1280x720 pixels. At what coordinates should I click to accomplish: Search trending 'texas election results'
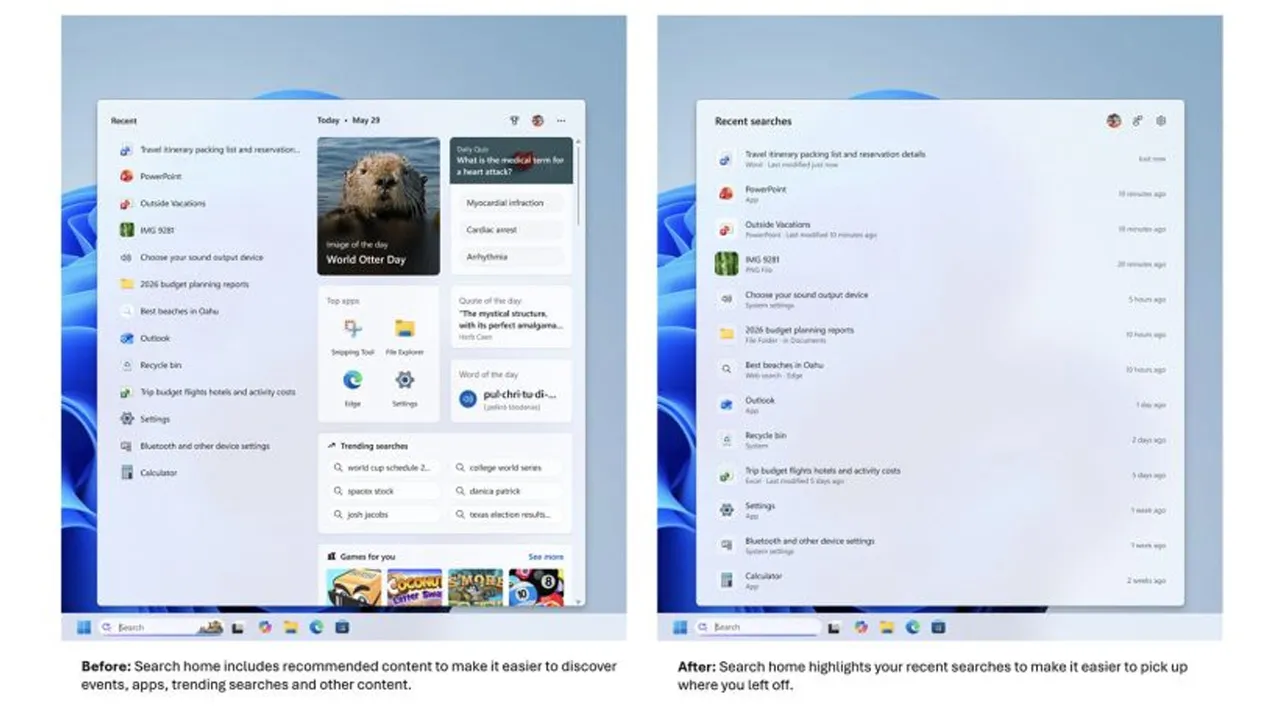506,515
